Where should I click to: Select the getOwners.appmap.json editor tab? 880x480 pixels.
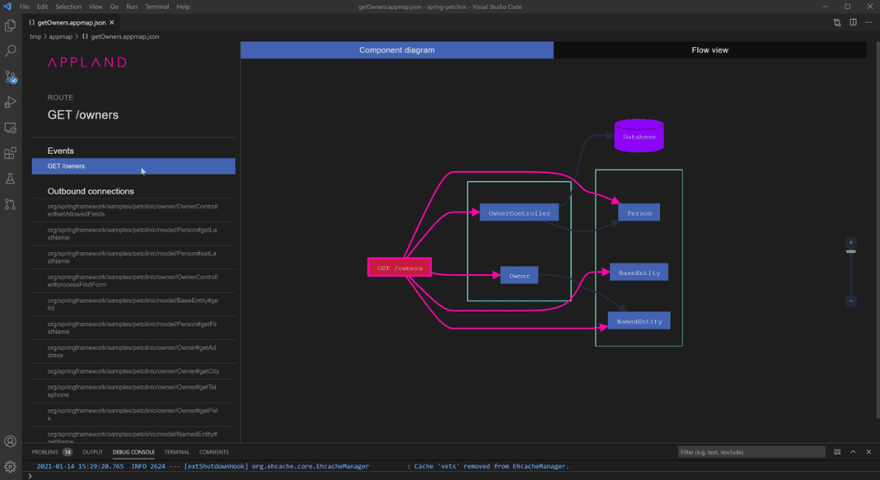click(71, 22)
